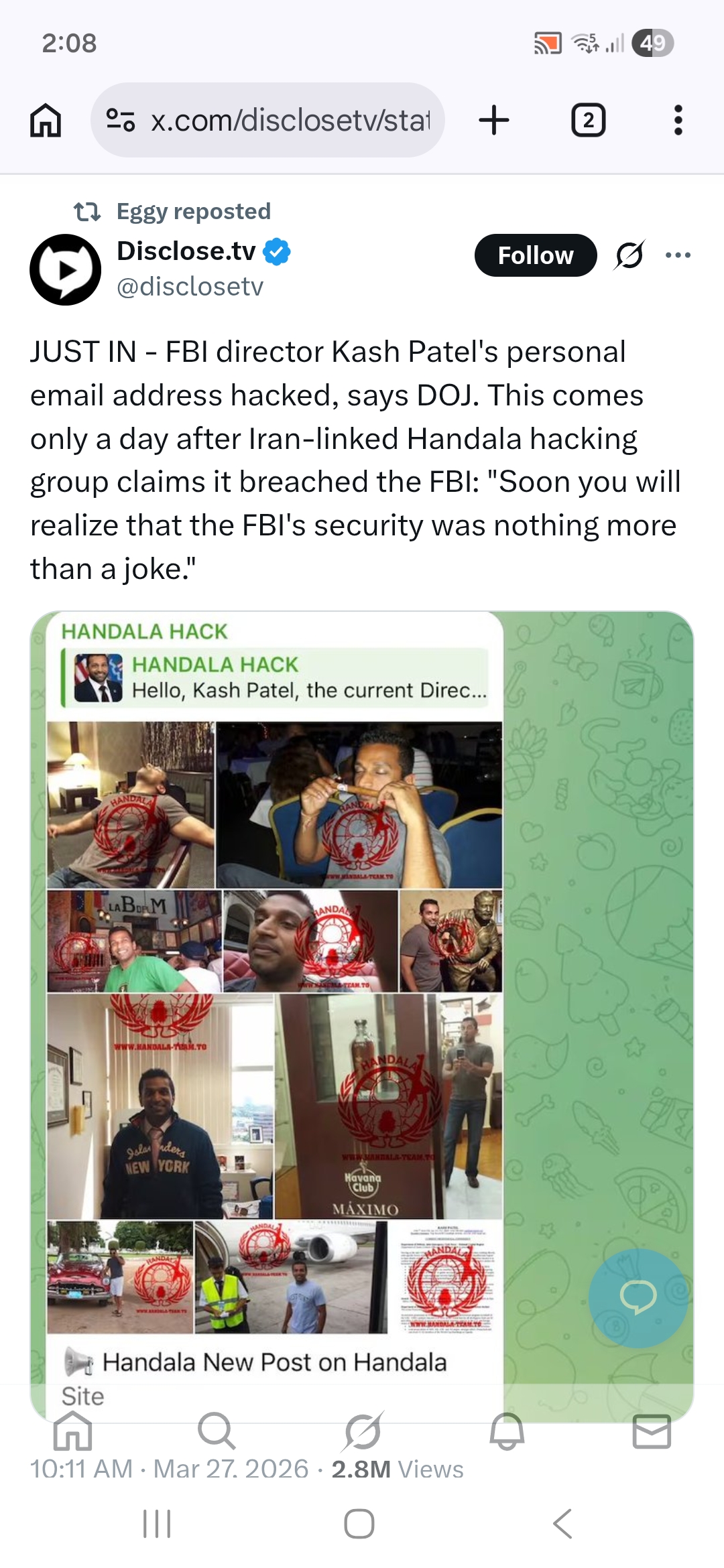Tap the Grok icon beside Follow
This screenshot has width=724, height=1568.
pos(629,255)
